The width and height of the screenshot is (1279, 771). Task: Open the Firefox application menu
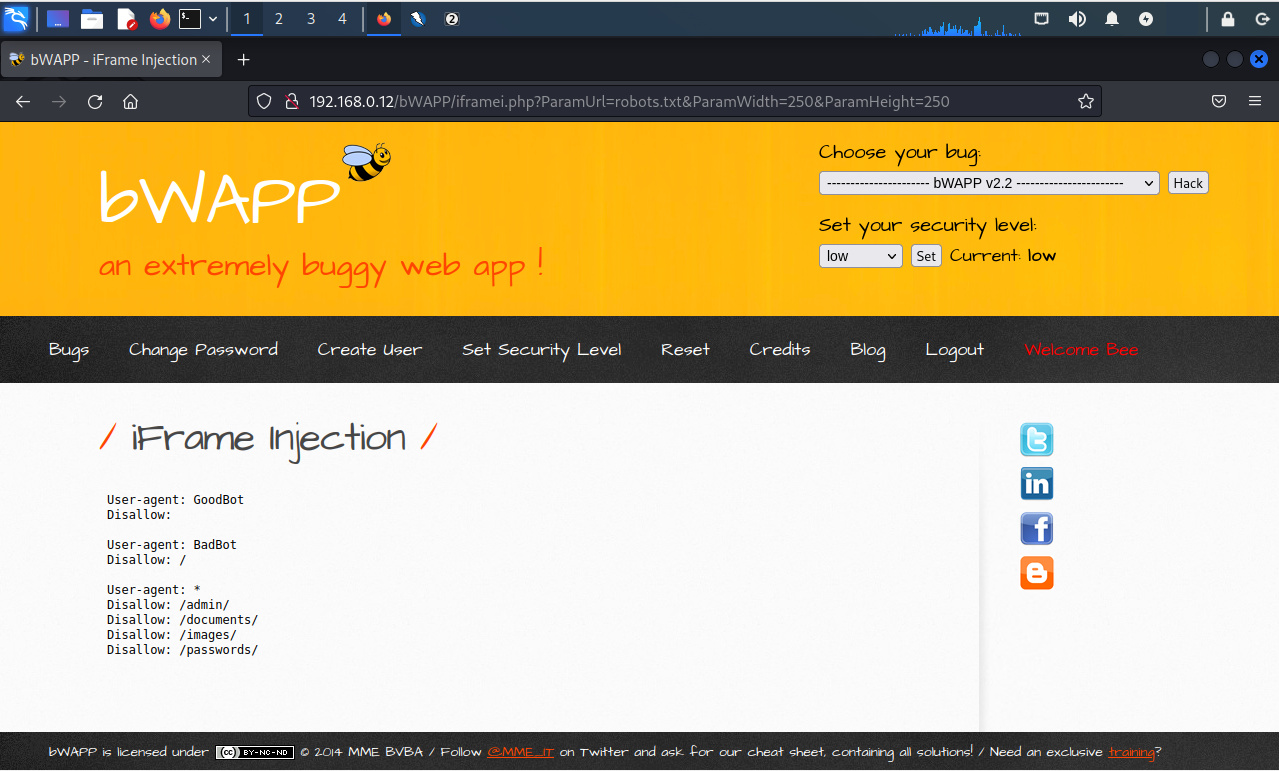1254,101
